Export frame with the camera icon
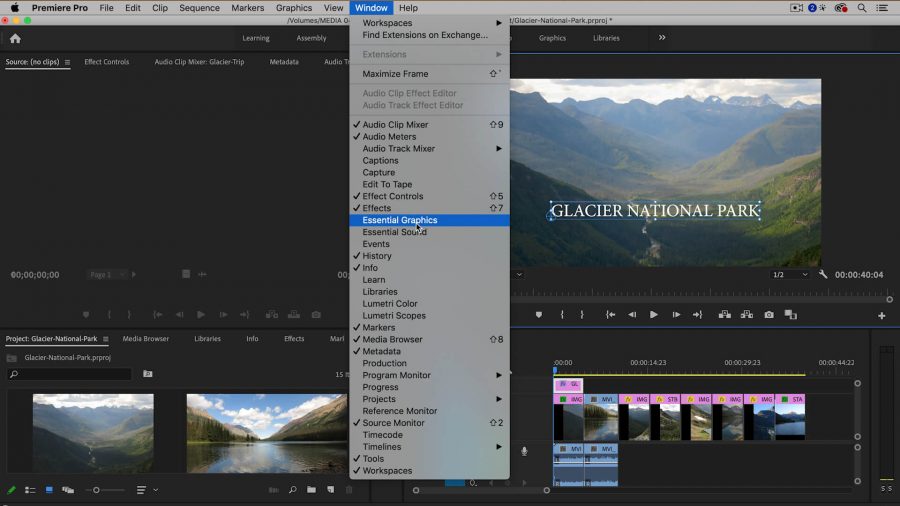 pyautogui.click(x=769, y=315)
